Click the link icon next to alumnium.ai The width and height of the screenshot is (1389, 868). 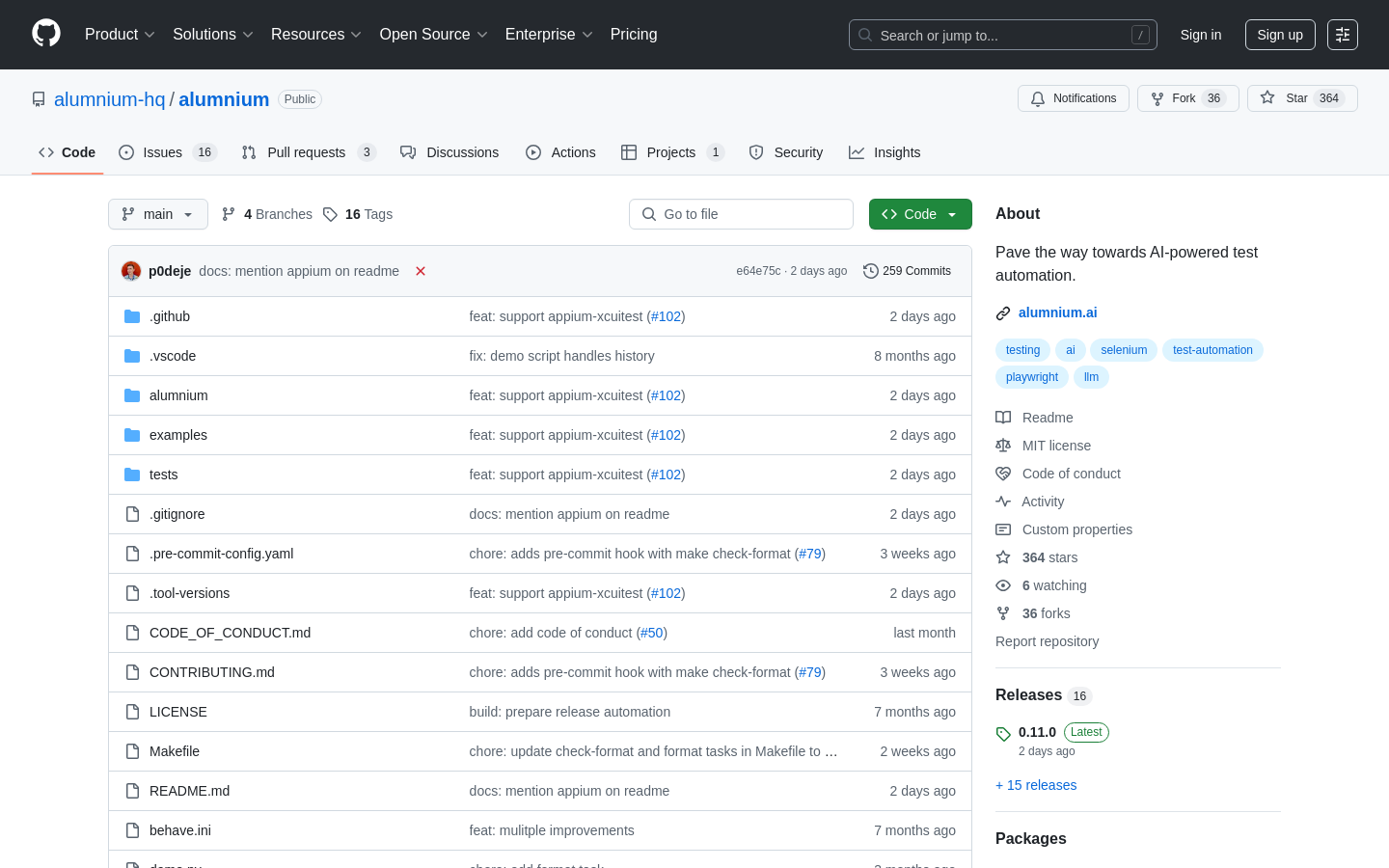1003,312
